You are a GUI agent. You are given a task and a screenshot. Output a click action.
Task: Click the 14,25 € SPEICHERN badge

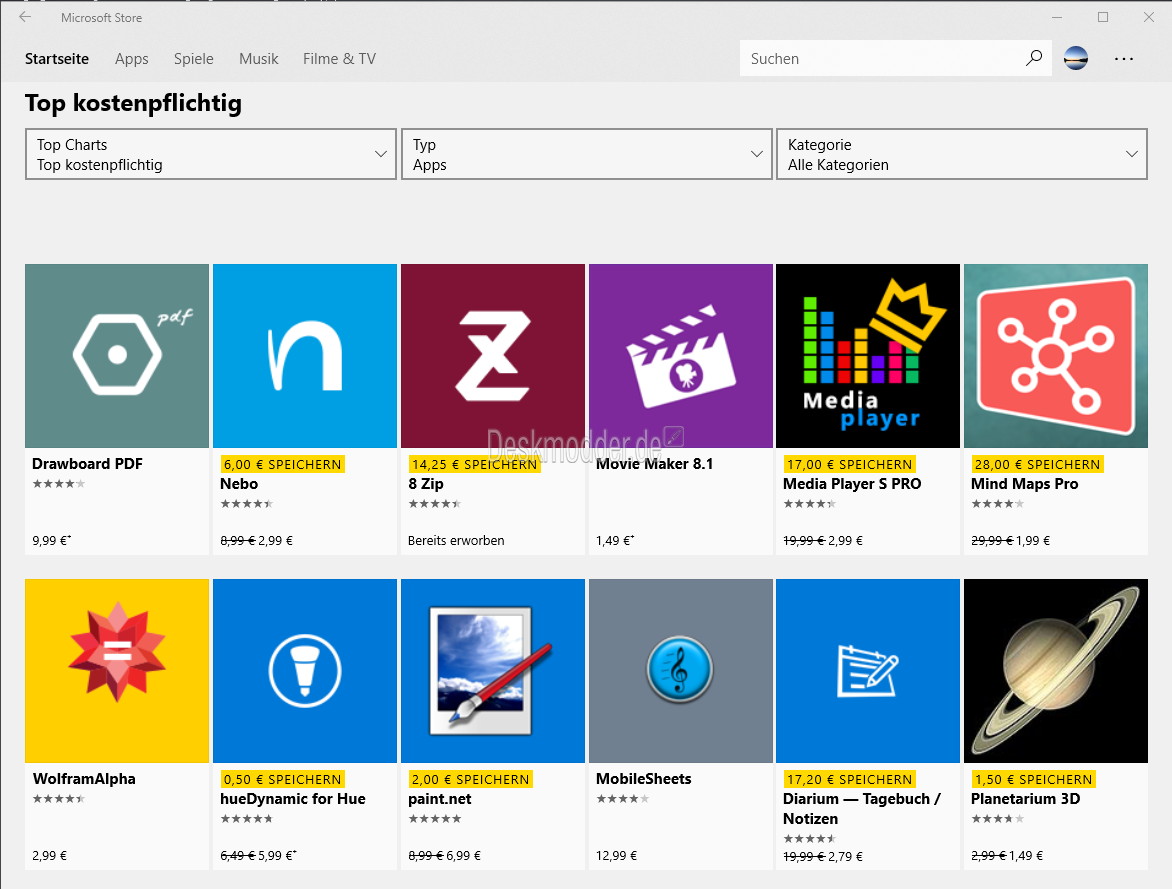click(474, 464)
